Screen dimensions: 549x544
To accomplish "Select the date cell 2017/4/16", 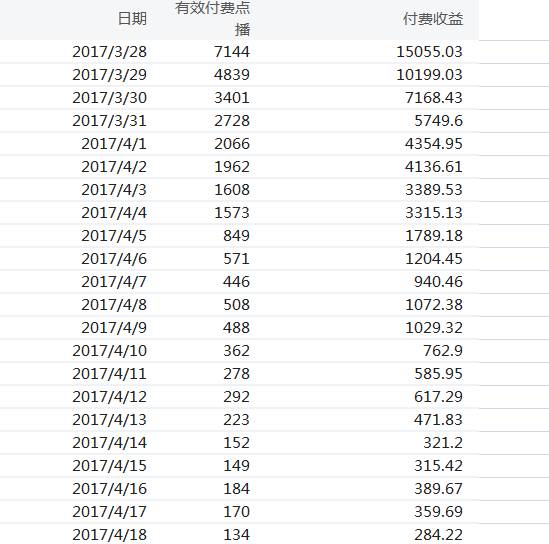I will click(x=110, y=489).
